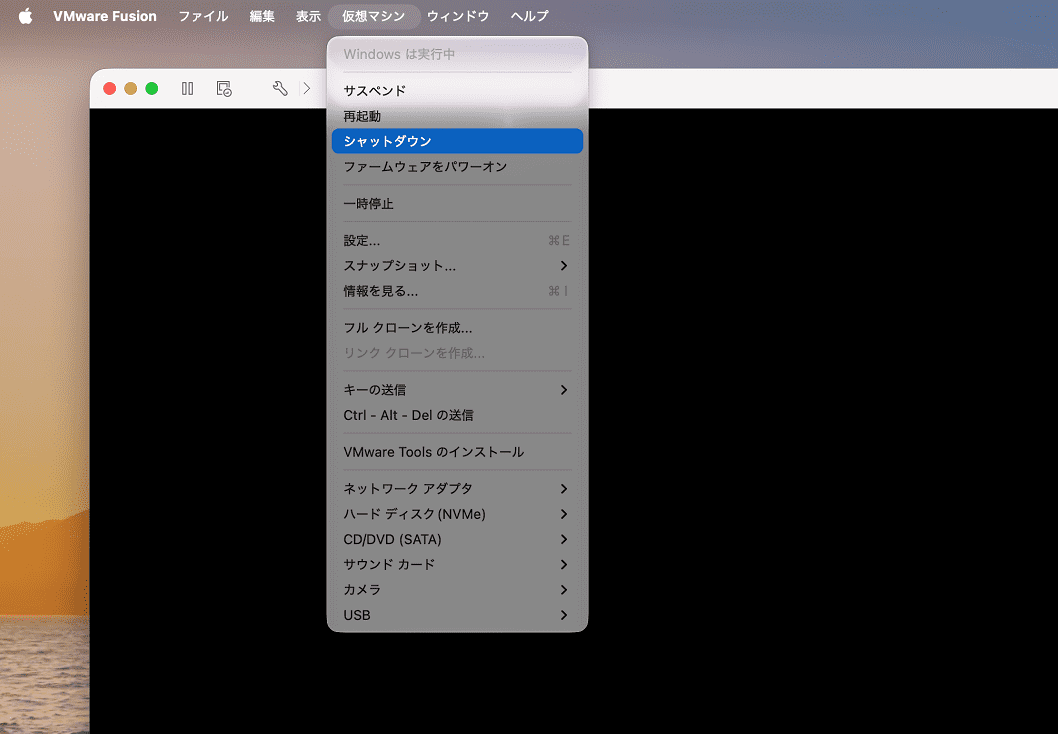The image size is (1058, 734).
Task: Choose サスペンド menu item
Action: (457, 90)
